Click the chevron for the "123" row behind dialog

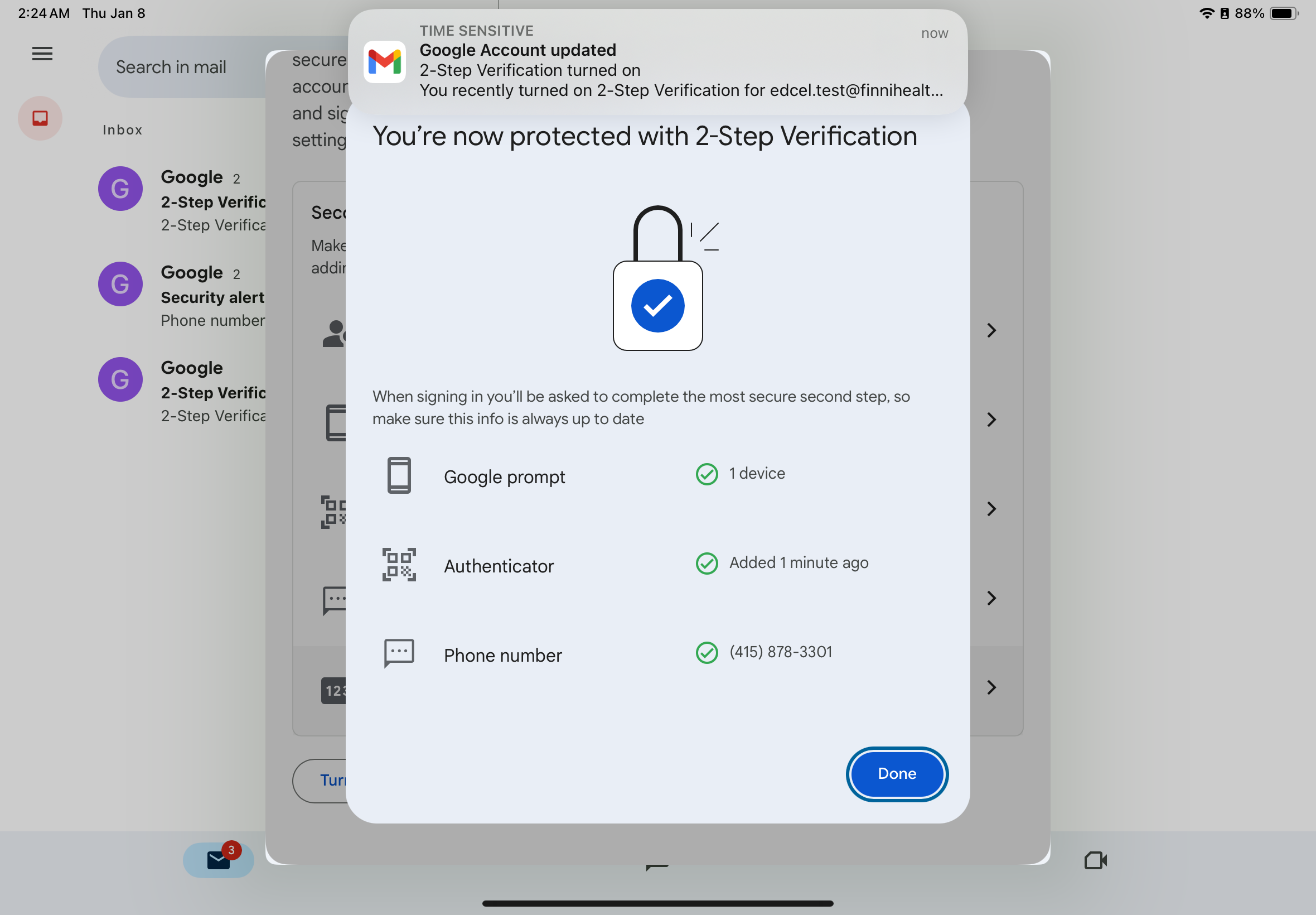pos(991,687)
